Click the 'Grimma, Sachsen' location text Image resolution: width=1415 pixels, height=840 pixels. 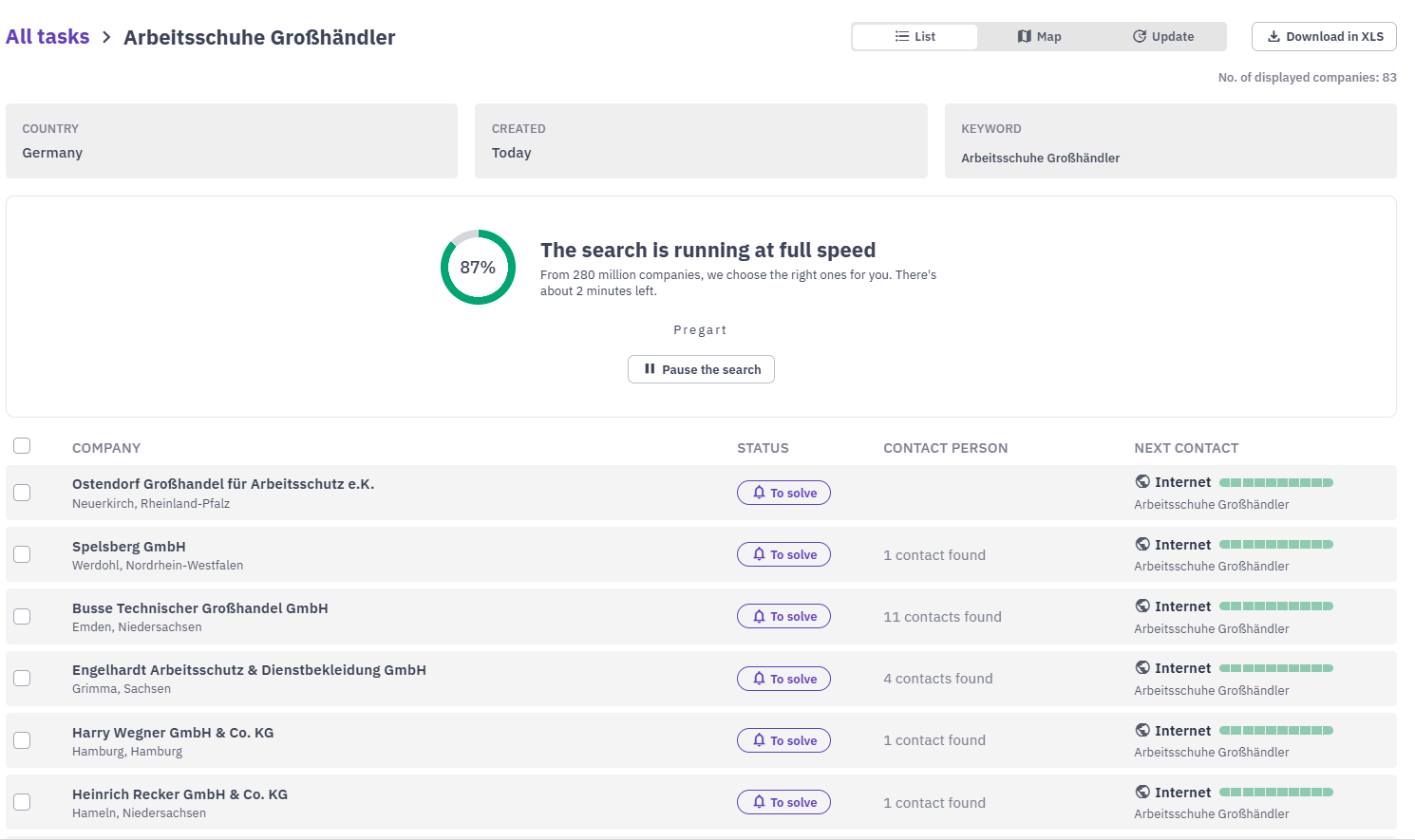122,689
